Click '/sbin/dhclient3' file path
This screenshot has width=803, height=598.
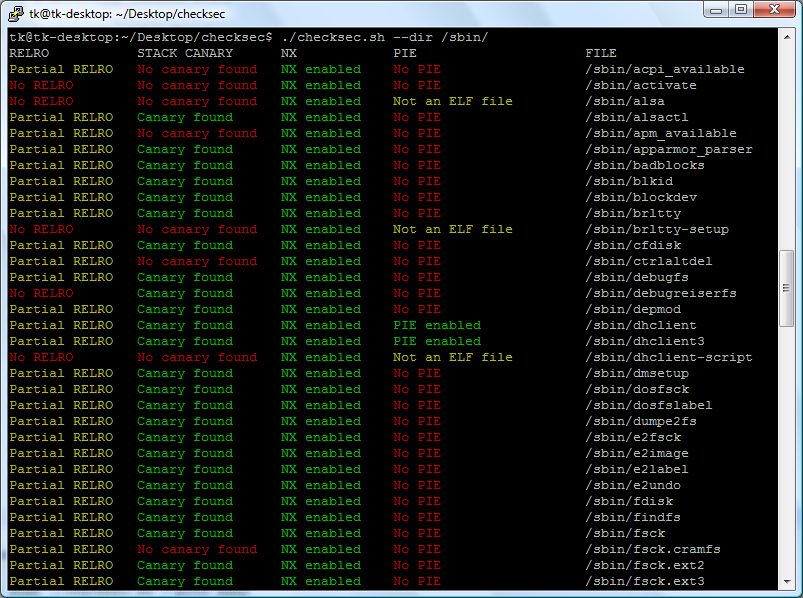[x=645, y=341]
